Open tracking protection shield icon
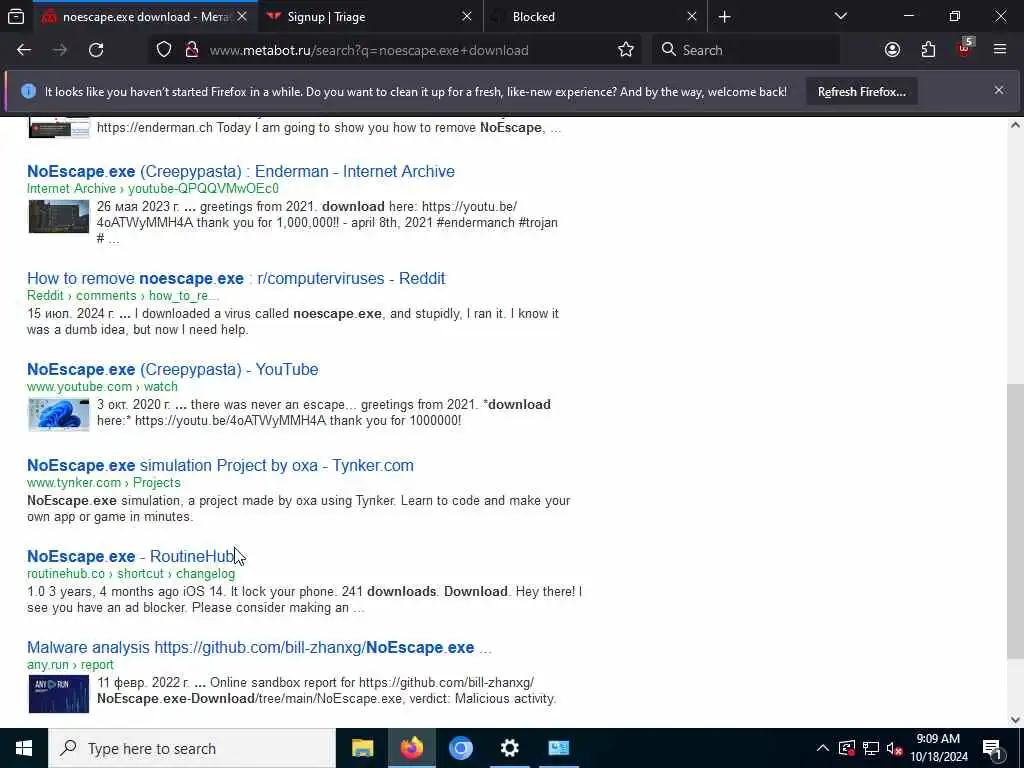Image resolution: width=1024 pixels, height=768 pixels. [x=164, y=50]
